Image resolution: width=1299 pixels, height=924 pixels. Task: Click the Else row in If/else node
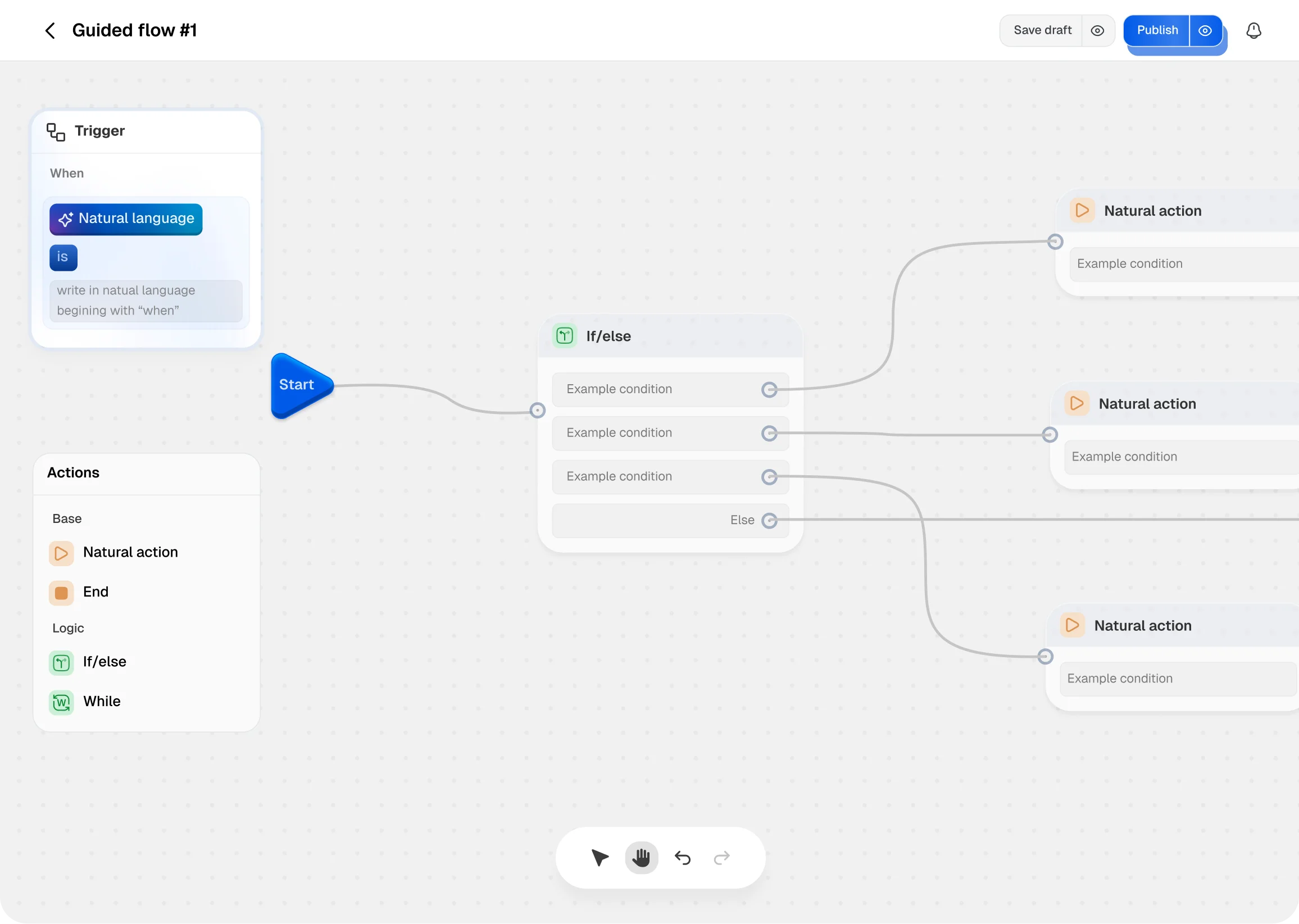[x=670, y=521]
